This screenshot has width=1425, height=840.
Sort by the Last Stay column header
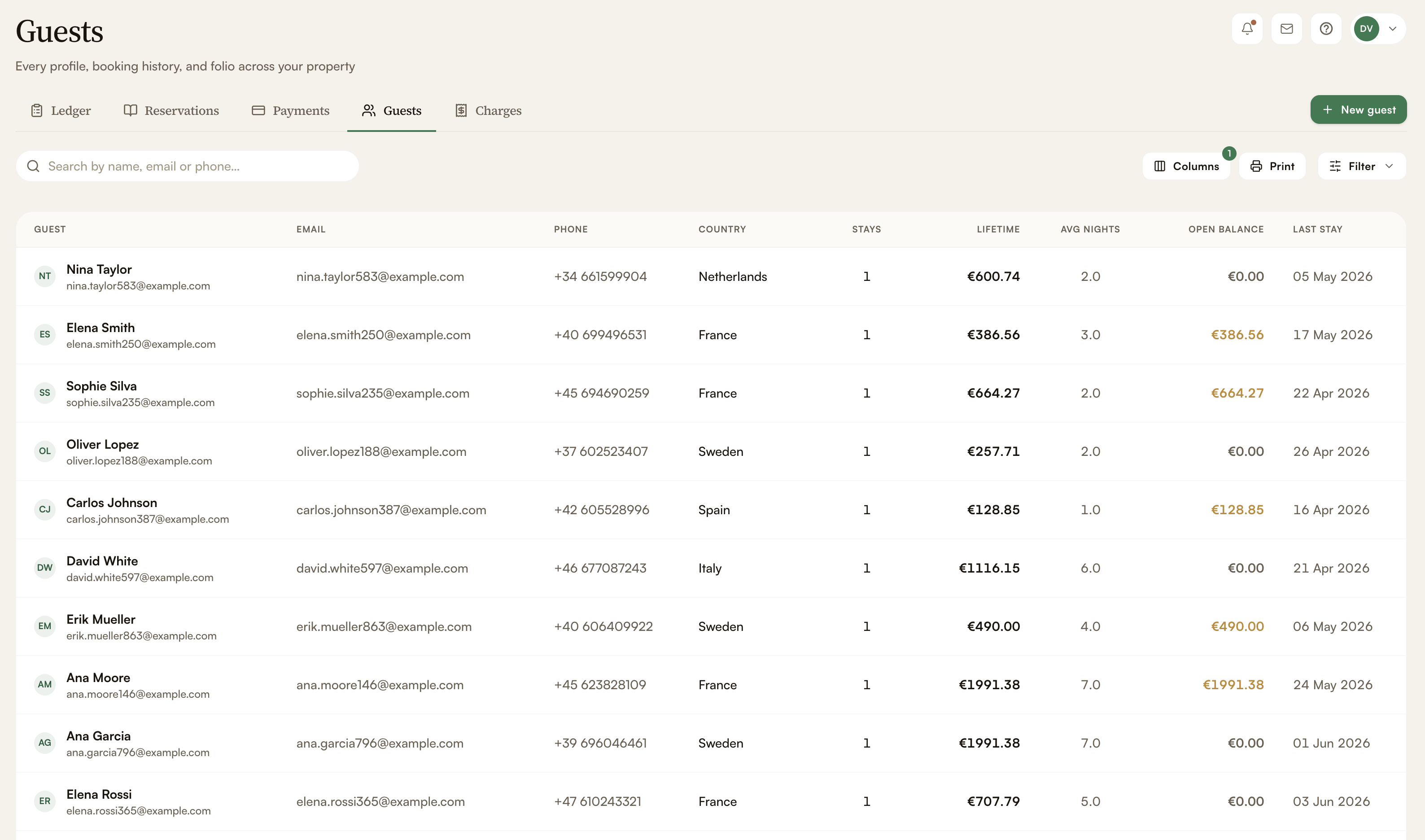coord(1317,229)
